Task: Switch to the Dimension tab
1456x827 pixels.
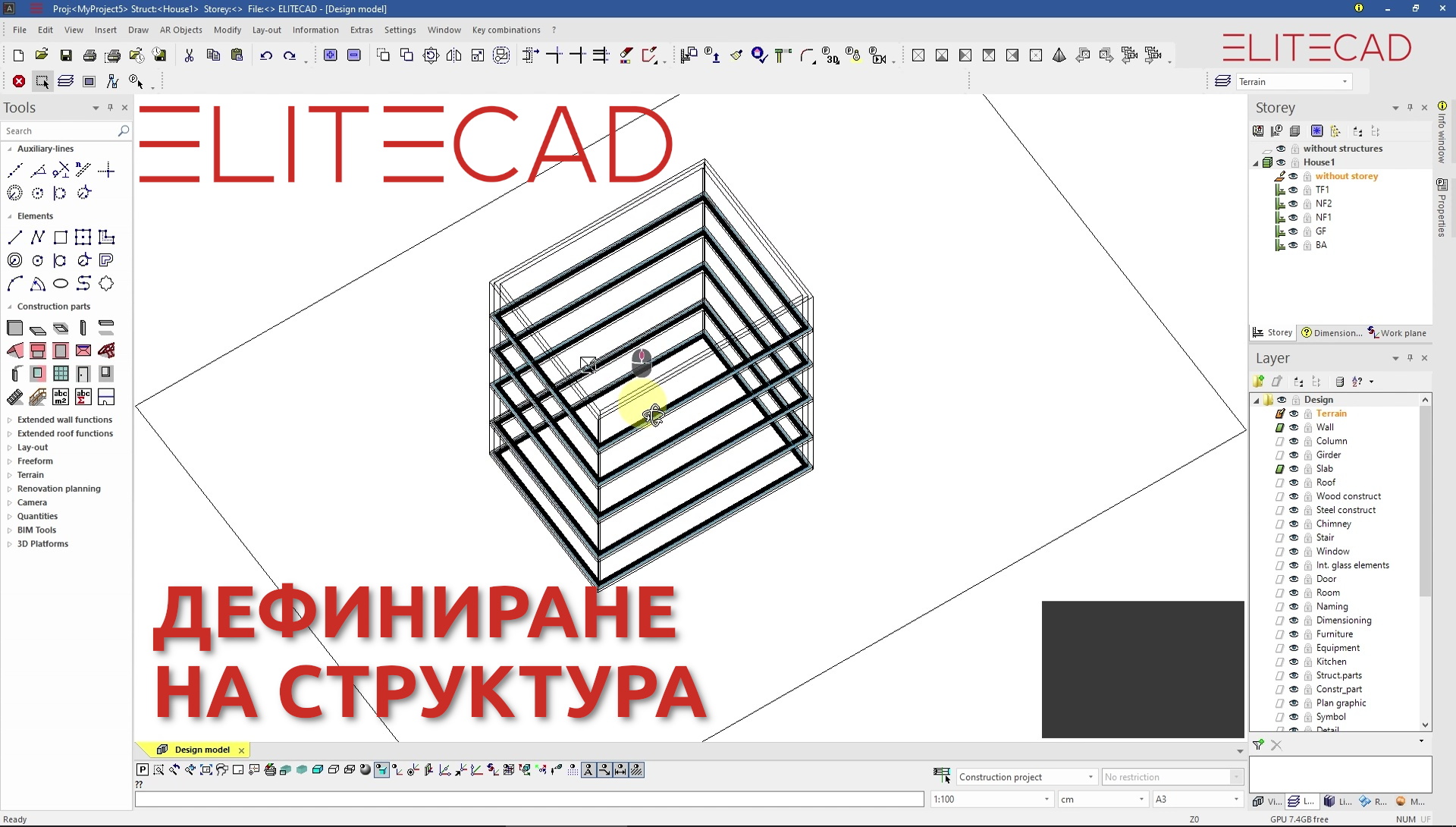Action: pos(1332,332)
